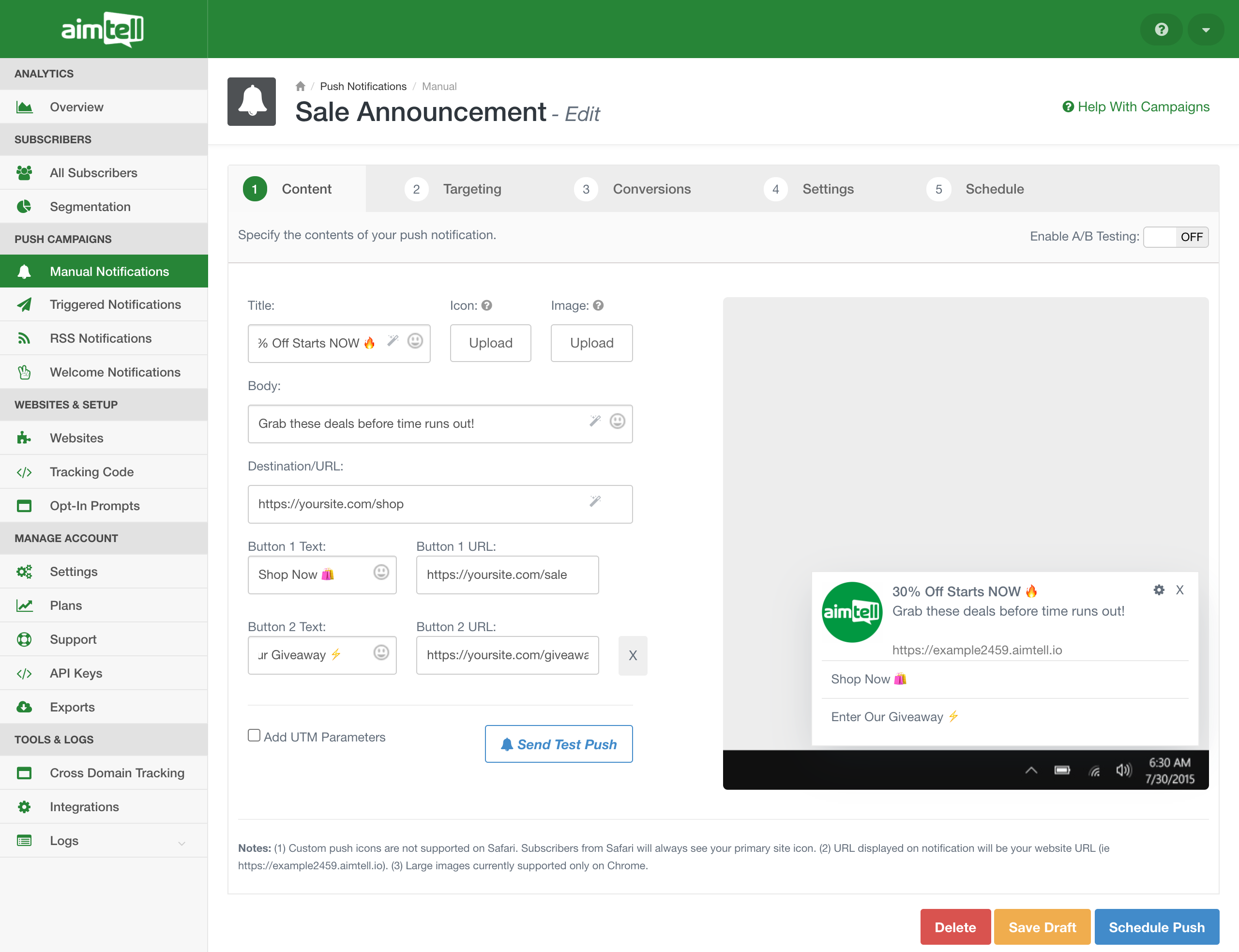Check the Add UTM Parameters checkbox

[254, 736]
